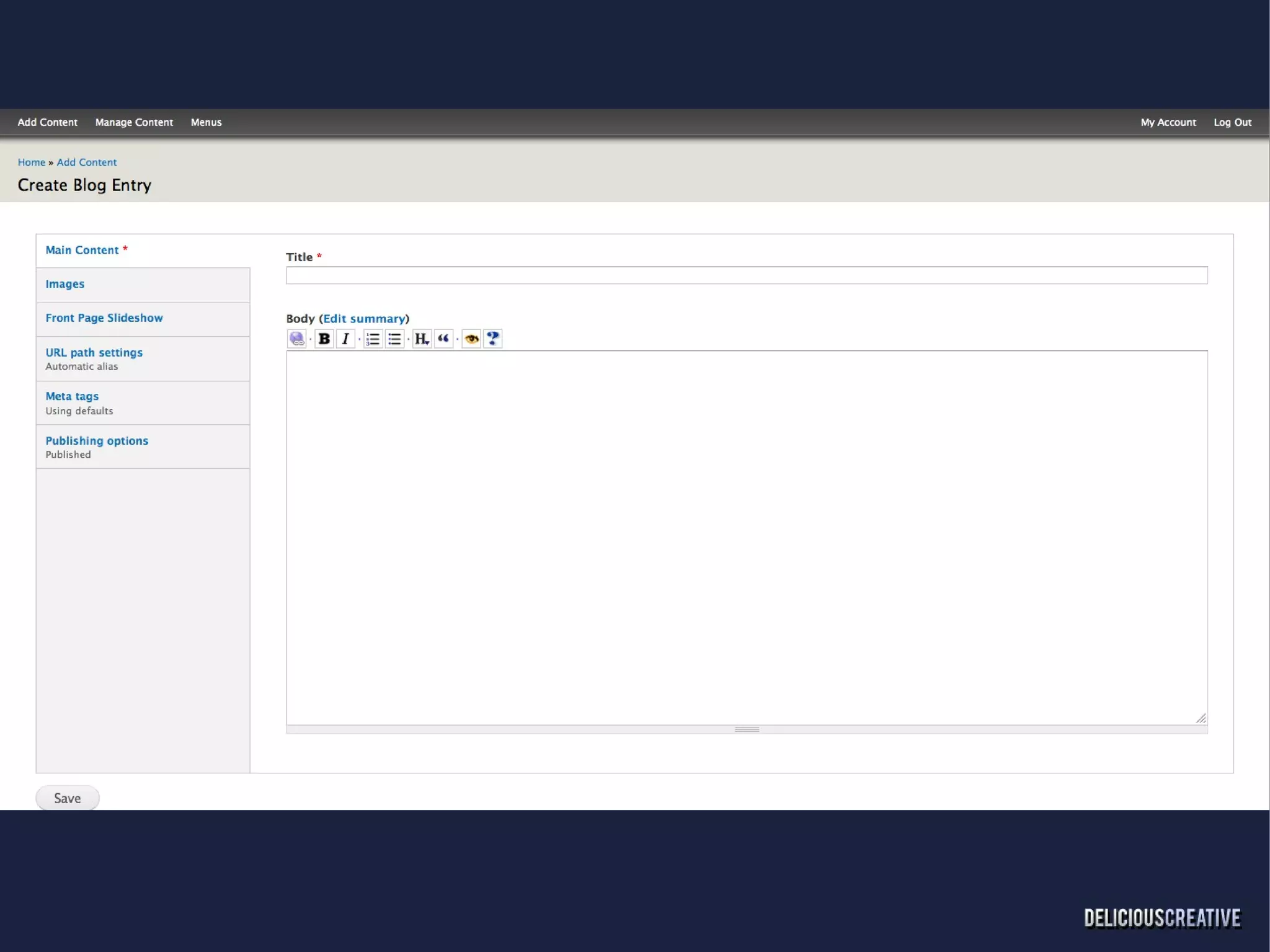The height and width of the screenshot is (952, 1270).
Task: Insert a numbered list
Action: click(x=373, y=339)
